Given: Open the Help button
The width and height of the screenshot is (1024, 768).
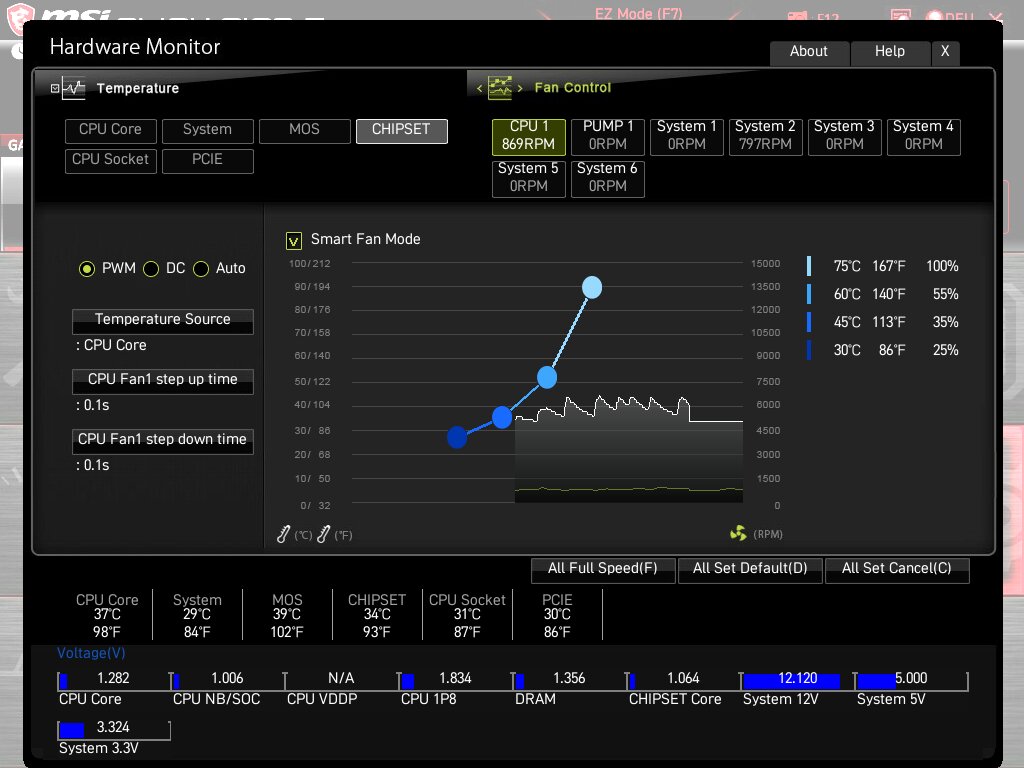Looking at the screenshot, I should (890, 52).
